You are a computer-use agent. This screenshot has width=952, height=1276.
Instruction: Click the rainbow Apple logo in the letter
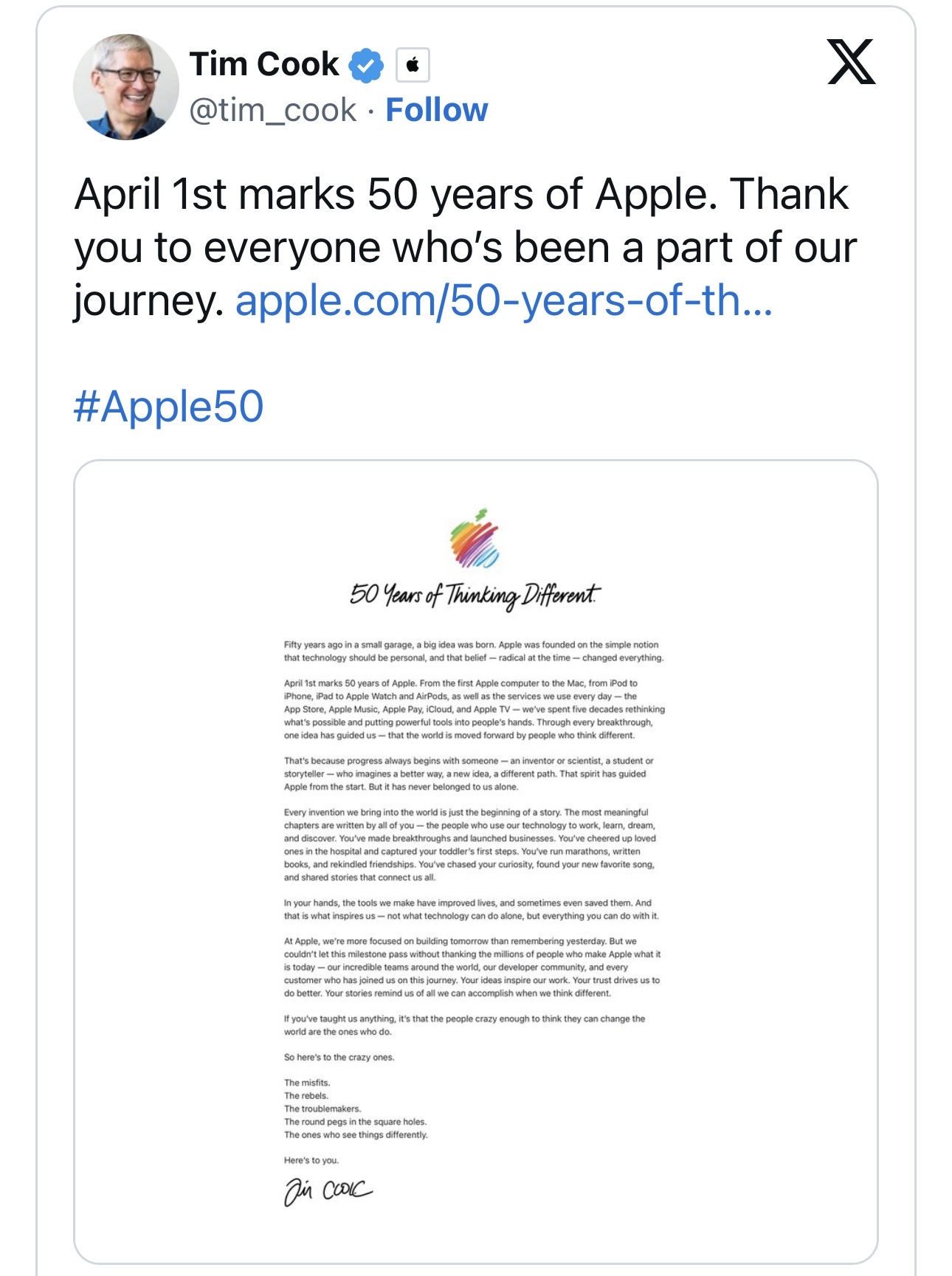click(x=475, y=539)
